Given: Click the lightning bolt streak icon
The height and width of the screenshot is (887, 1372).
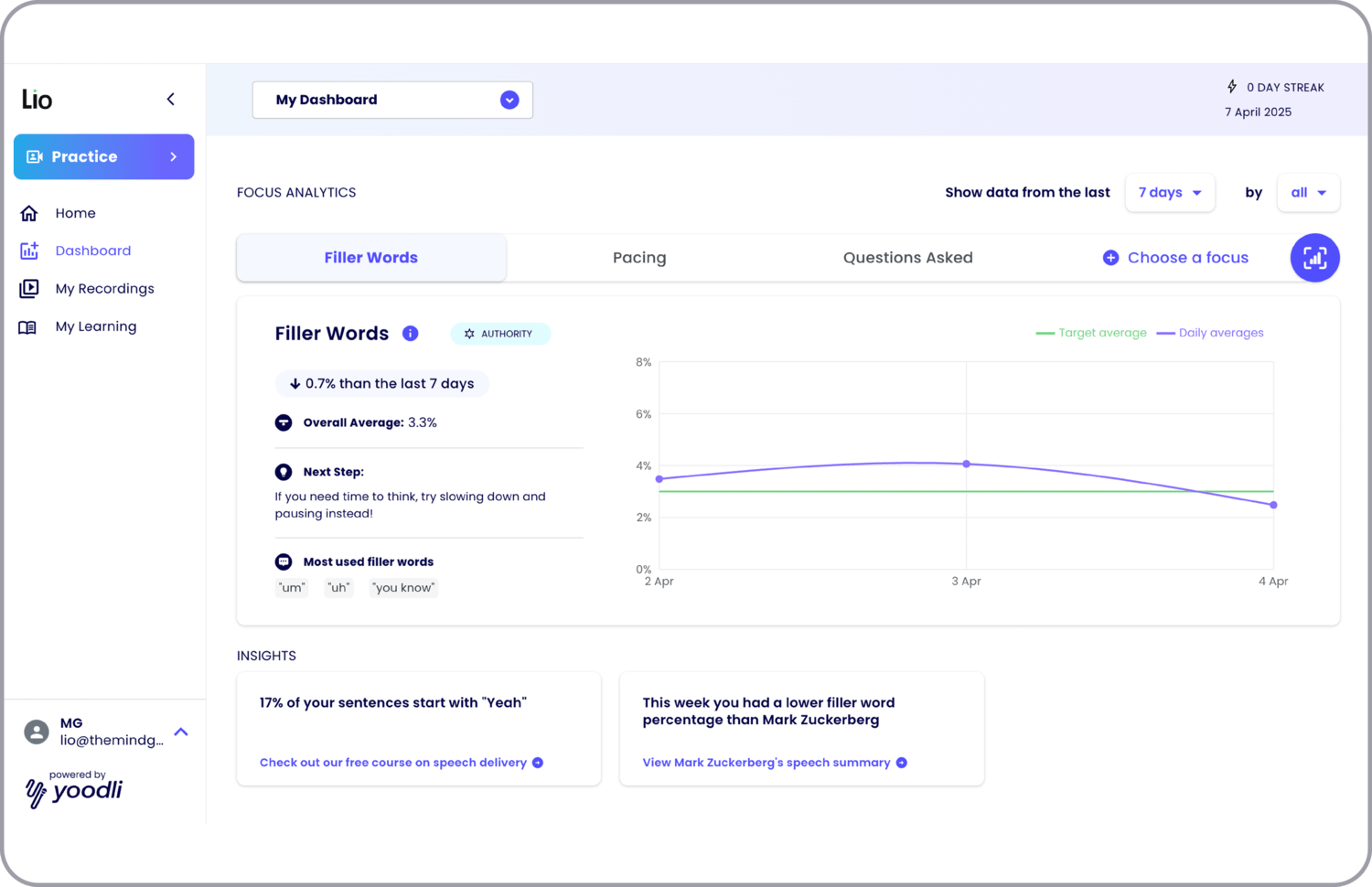Looking at the screenshot, I should pyautogui.click(x=1232, y=87).
